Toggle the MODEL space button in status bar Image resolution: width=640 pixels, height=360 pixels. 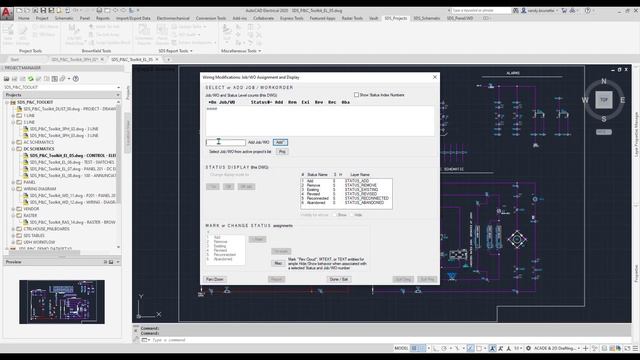401,348
